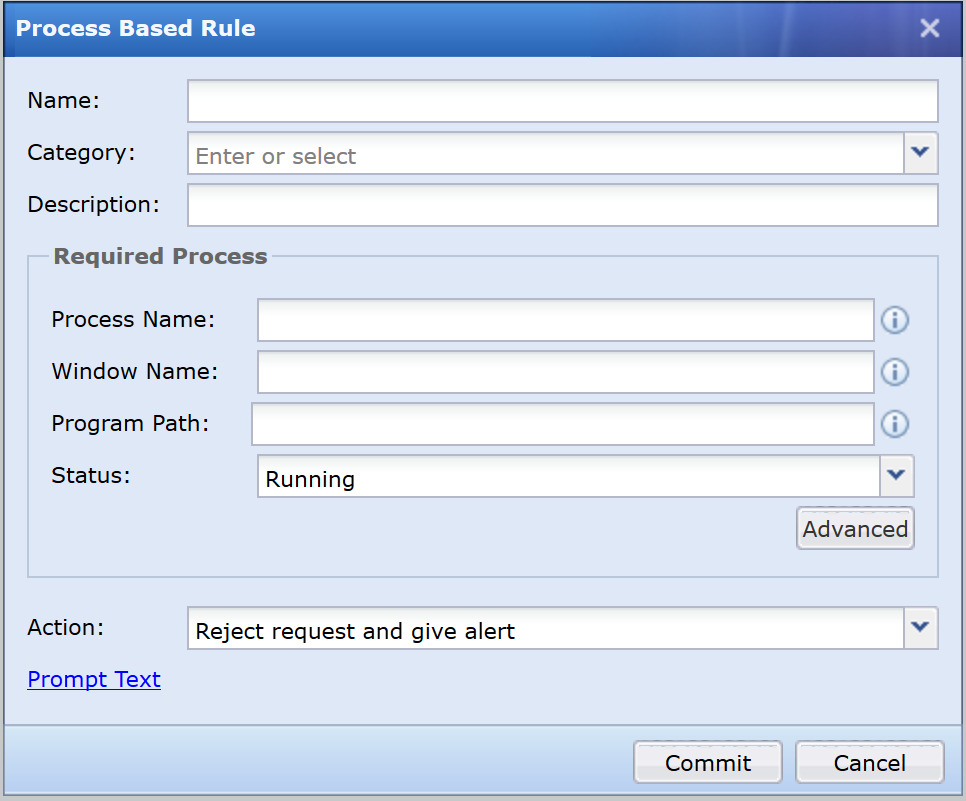
Task: Commit the process based rule
Action: tap(708, 762)
